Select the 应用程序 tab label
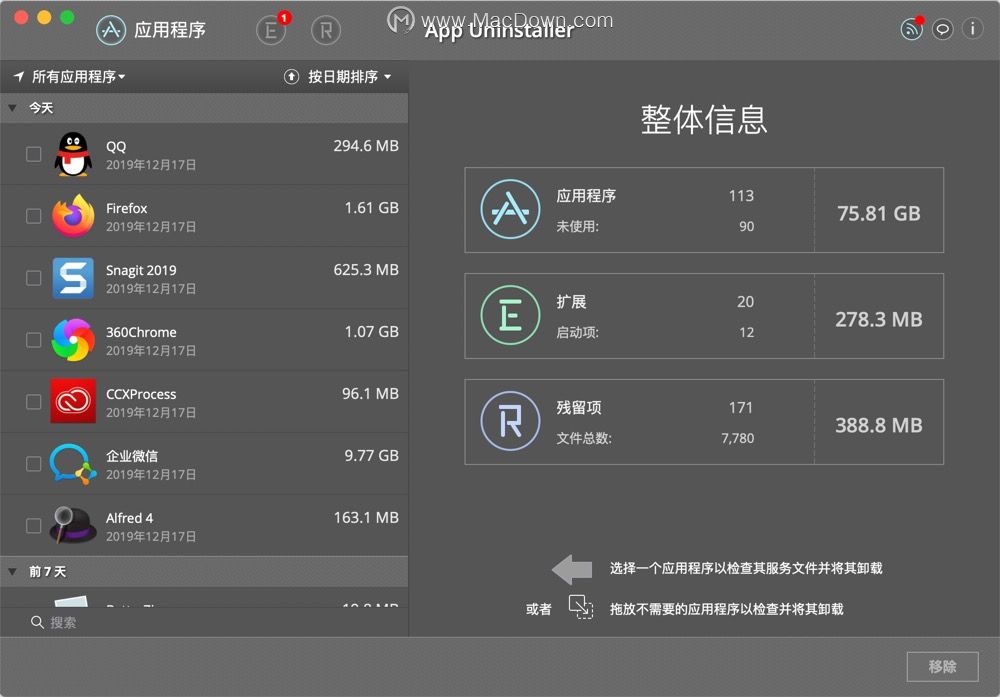This screenshot has height=697, width=1000. [170, 30]
